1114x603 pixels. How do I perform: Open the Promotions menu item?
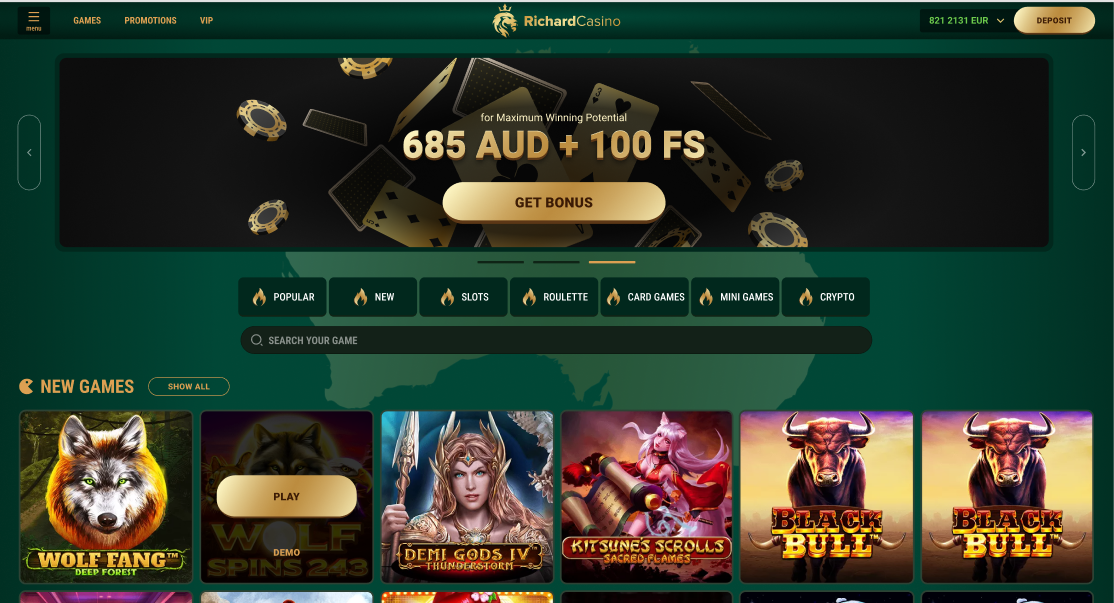pos(150,21)
